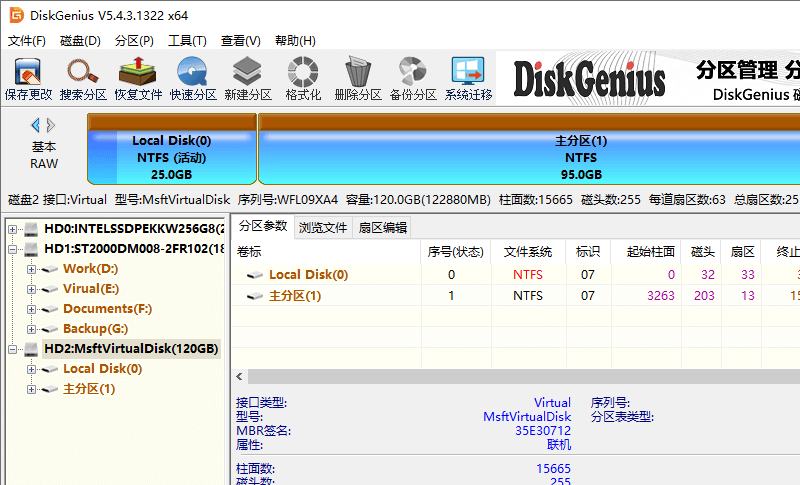Click MBR signature value 35E30712

(x=543, y=430)
